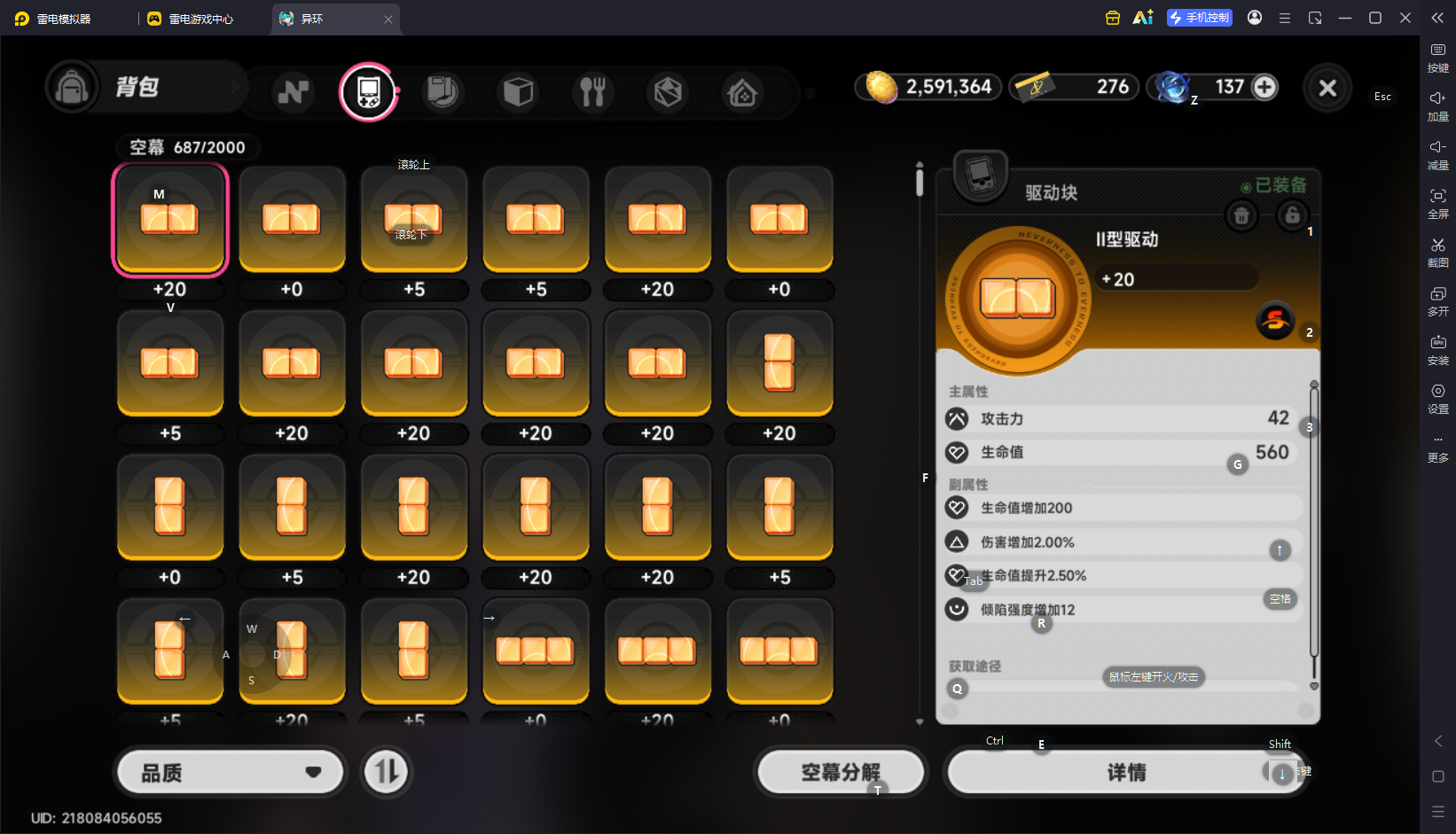Toggle the lock on selected drive block

[x=1292, y=214]
